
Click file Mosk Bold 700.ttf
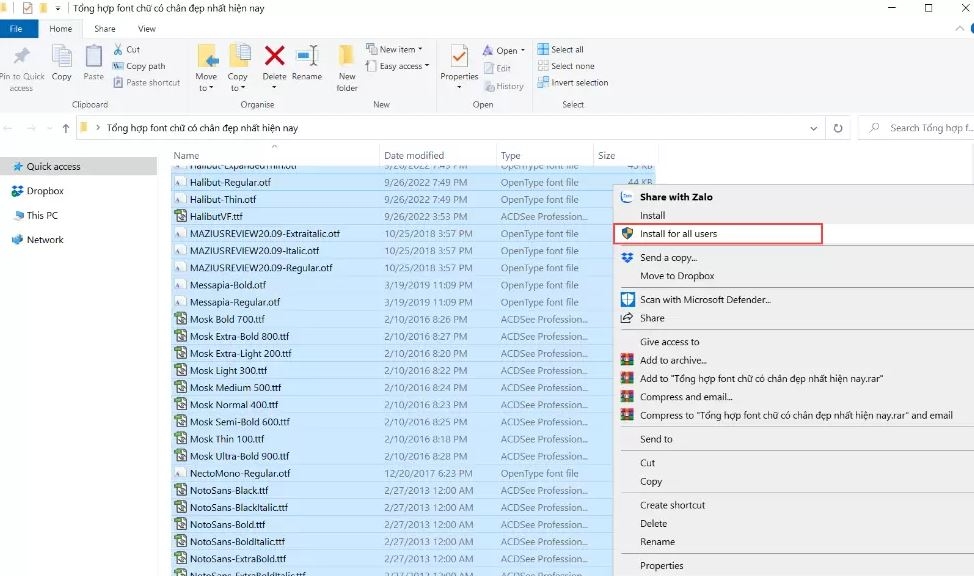coord(227,319)
